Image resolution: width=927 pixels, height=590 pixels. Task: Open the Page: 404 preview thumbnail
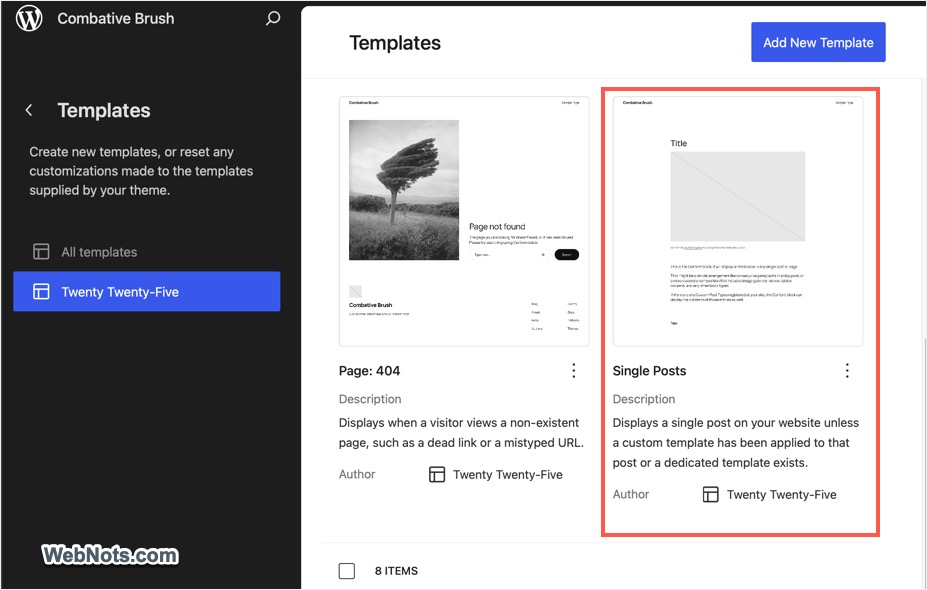click(464, 221)
